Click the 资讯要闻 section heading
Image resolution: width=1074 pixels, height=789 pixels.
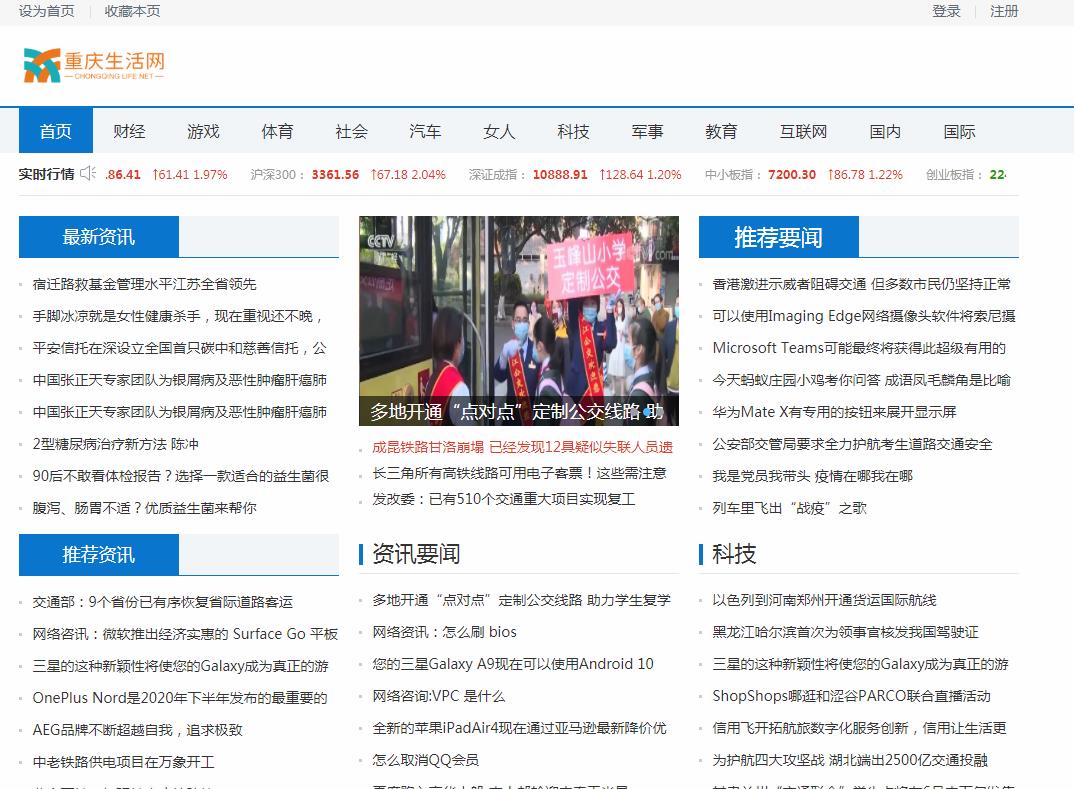416,553
